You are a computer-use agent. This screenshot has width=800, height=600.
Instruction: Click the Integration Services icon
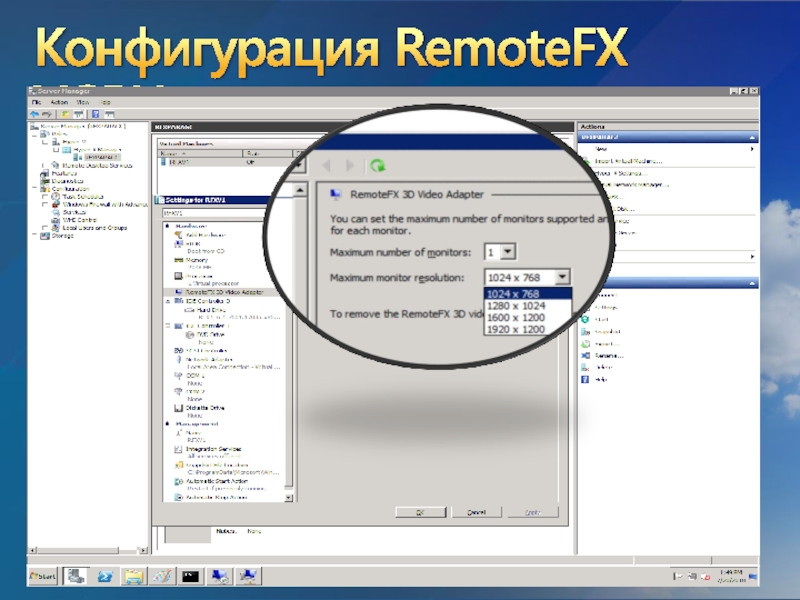(179, 449)
